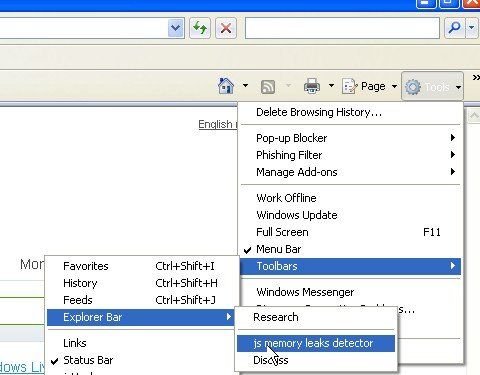The width and height of the screenshot is (480, 375).
Task: Expand Pop-up Blocker submenu arrow
Action: pyautogui.click(x=453, y=138)
